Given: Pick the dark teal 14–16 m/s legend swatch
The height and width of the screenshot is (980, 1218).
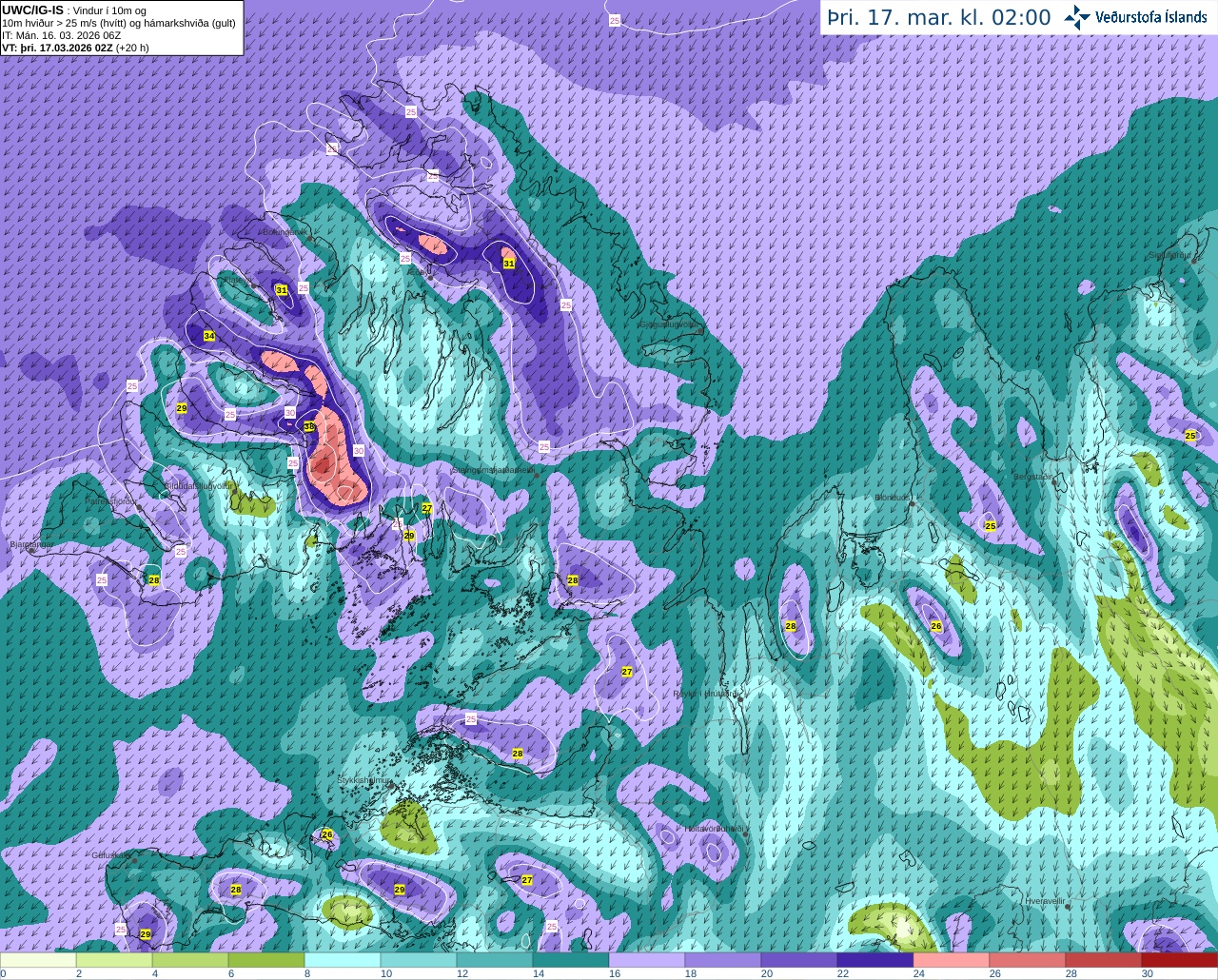Looking at the screenshot, I should [571, 960].
